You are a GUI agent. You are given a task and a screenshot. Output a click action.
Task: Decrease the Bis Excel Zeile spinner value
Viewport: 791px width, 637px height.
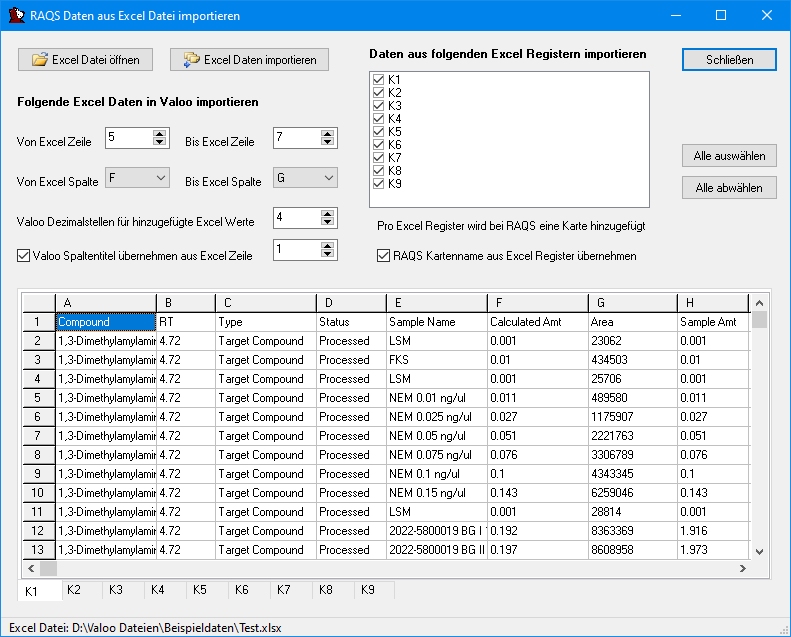click(329, 143)
